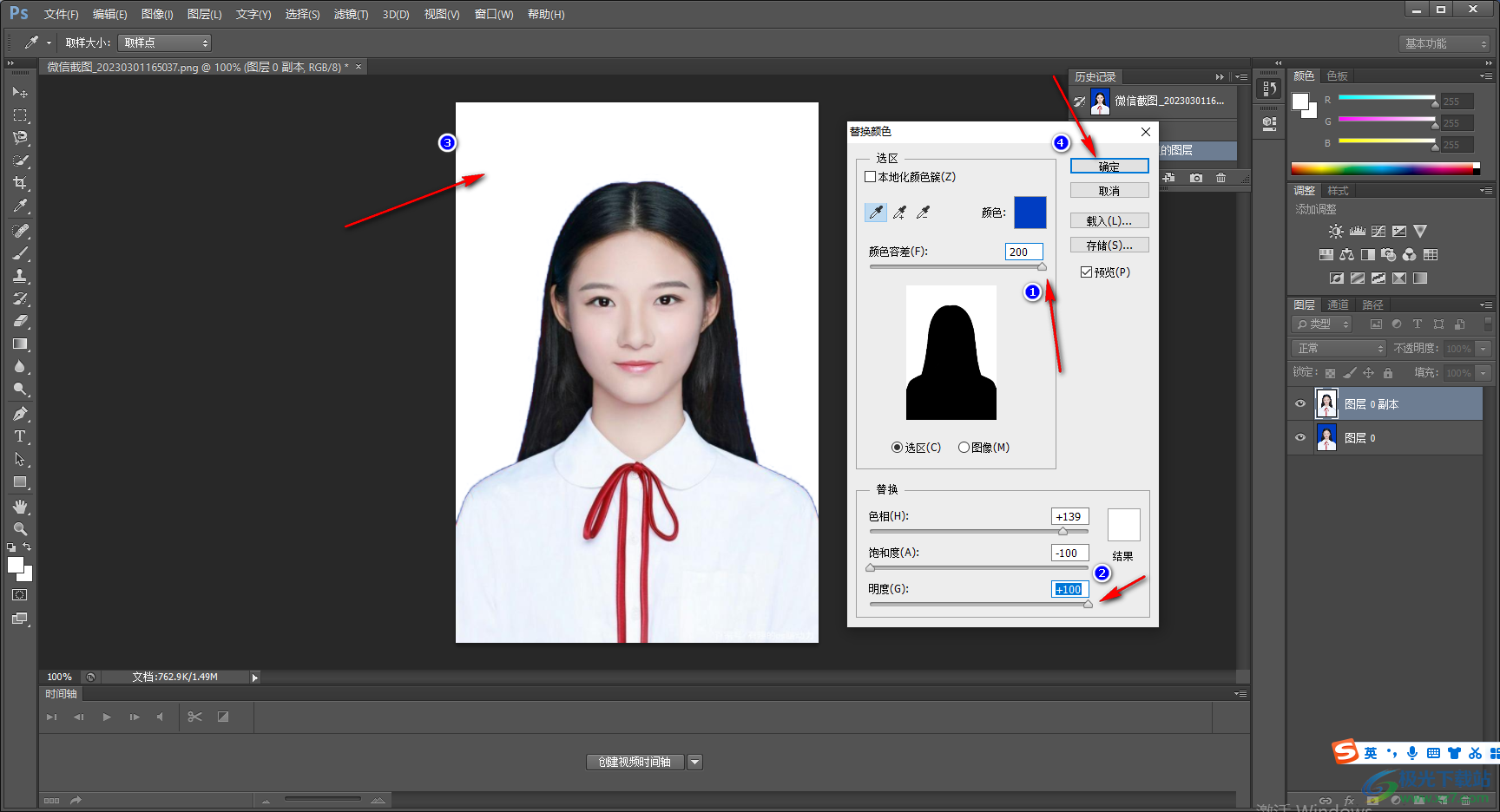Click the 确定 (OK) button
This screenshot has width=1500, height=812.
(1109, 167)
